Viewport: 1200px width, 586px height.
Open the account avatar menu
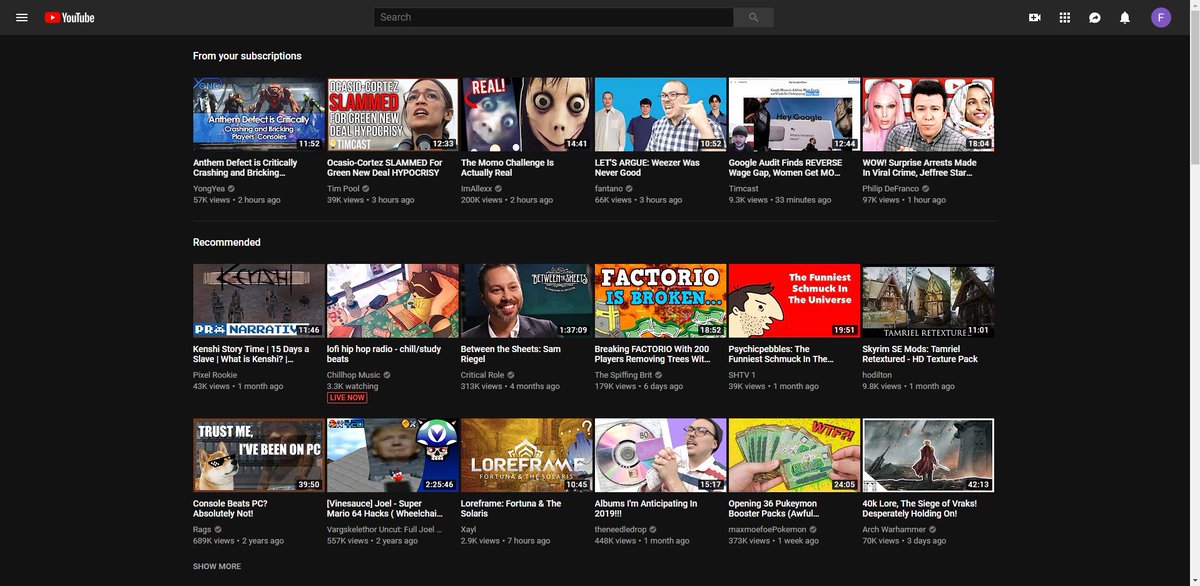[1161, 17]
